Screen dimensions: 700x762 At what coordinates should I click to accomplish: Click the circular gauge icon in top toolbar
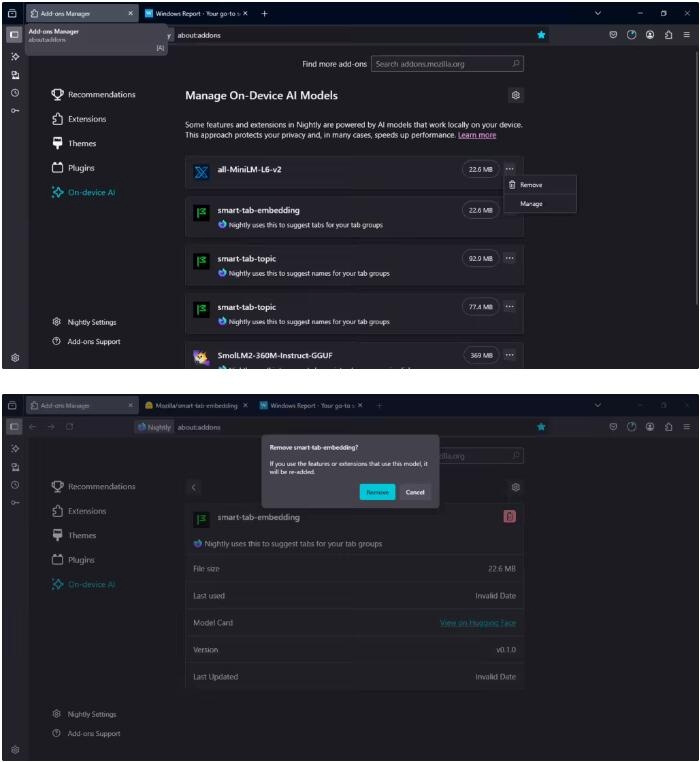[x=631, y=35]
